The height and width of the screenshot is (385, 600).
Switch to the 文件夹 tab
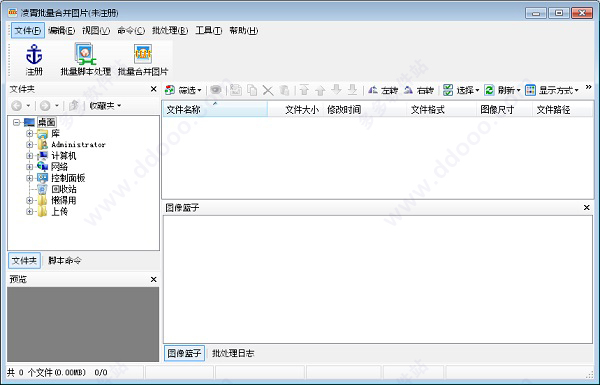24,261
